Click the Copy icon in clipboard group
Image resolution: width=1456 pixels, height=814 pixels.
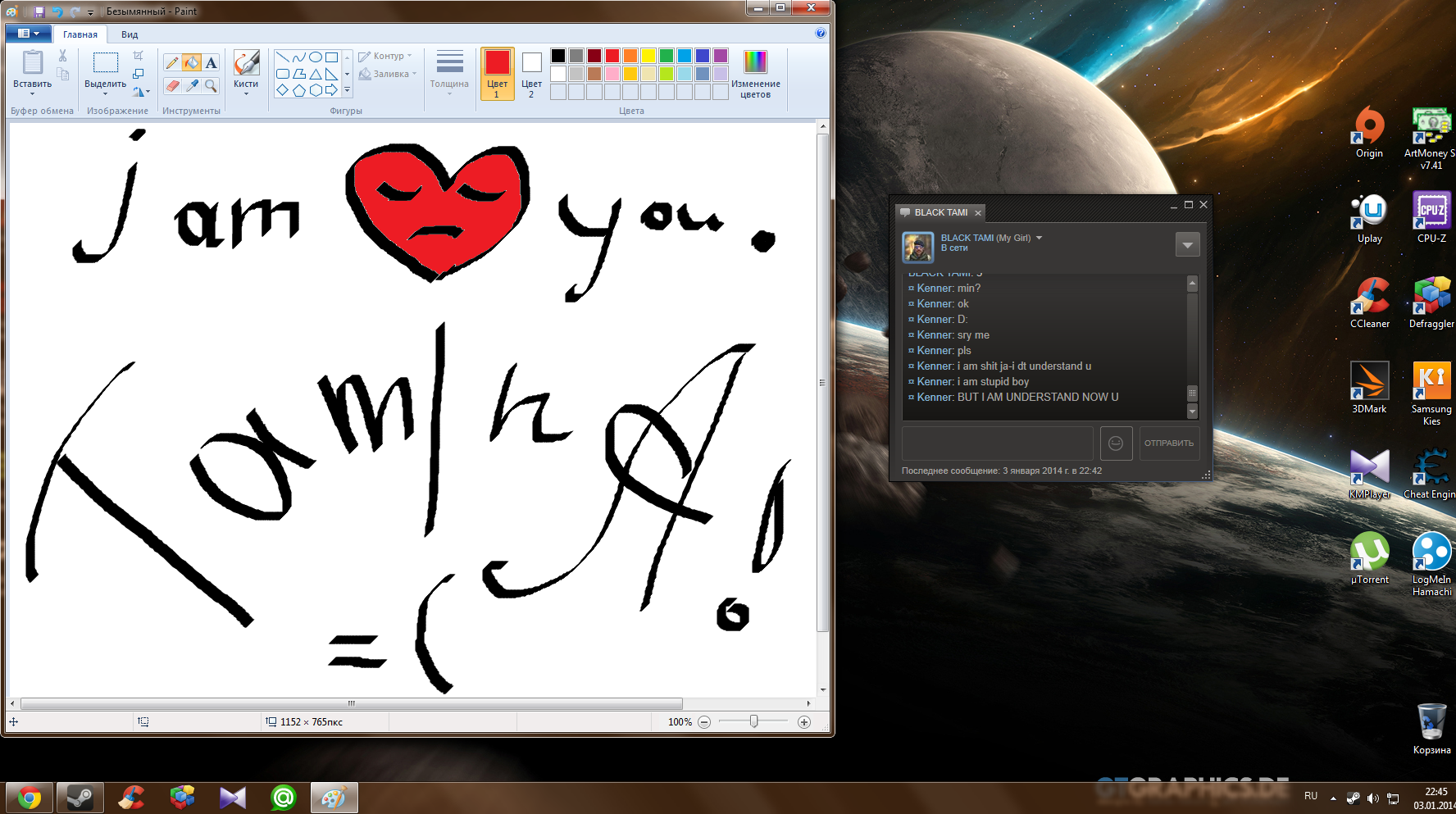coord(62,73)
